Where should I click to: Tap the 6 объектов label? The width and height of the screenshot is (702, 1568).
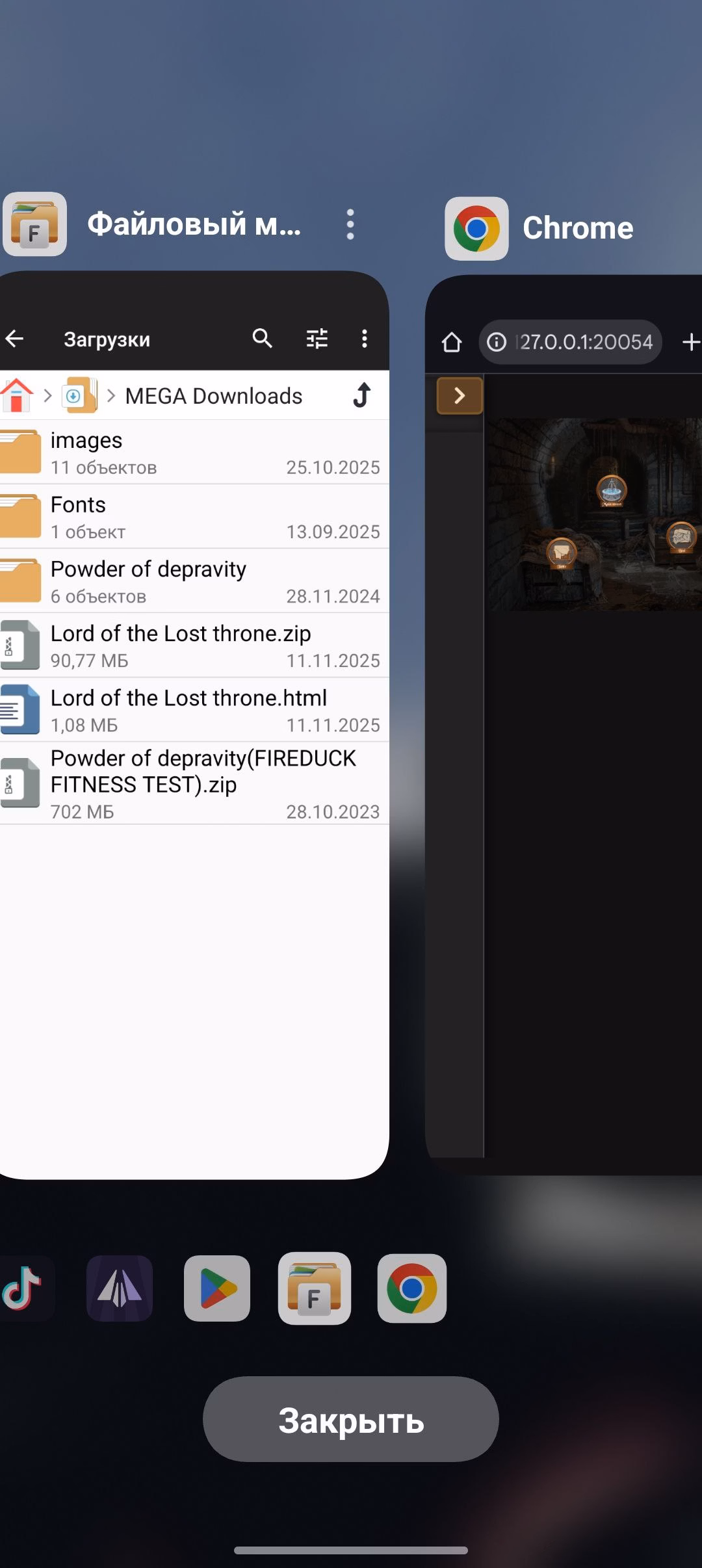(99, 596)
